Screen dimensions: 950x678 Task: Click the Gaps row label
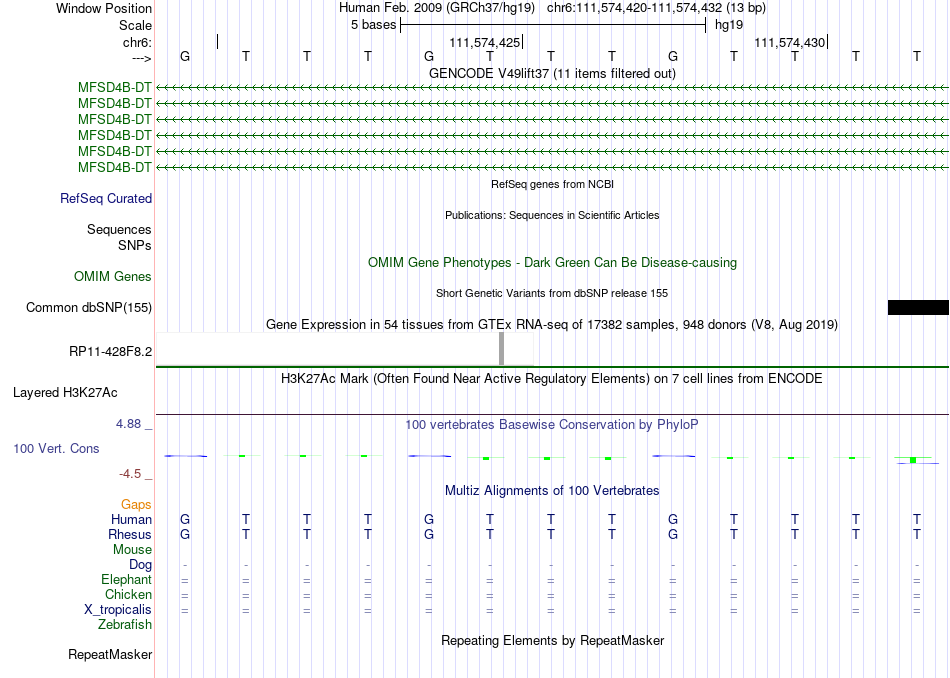(136, 505)
